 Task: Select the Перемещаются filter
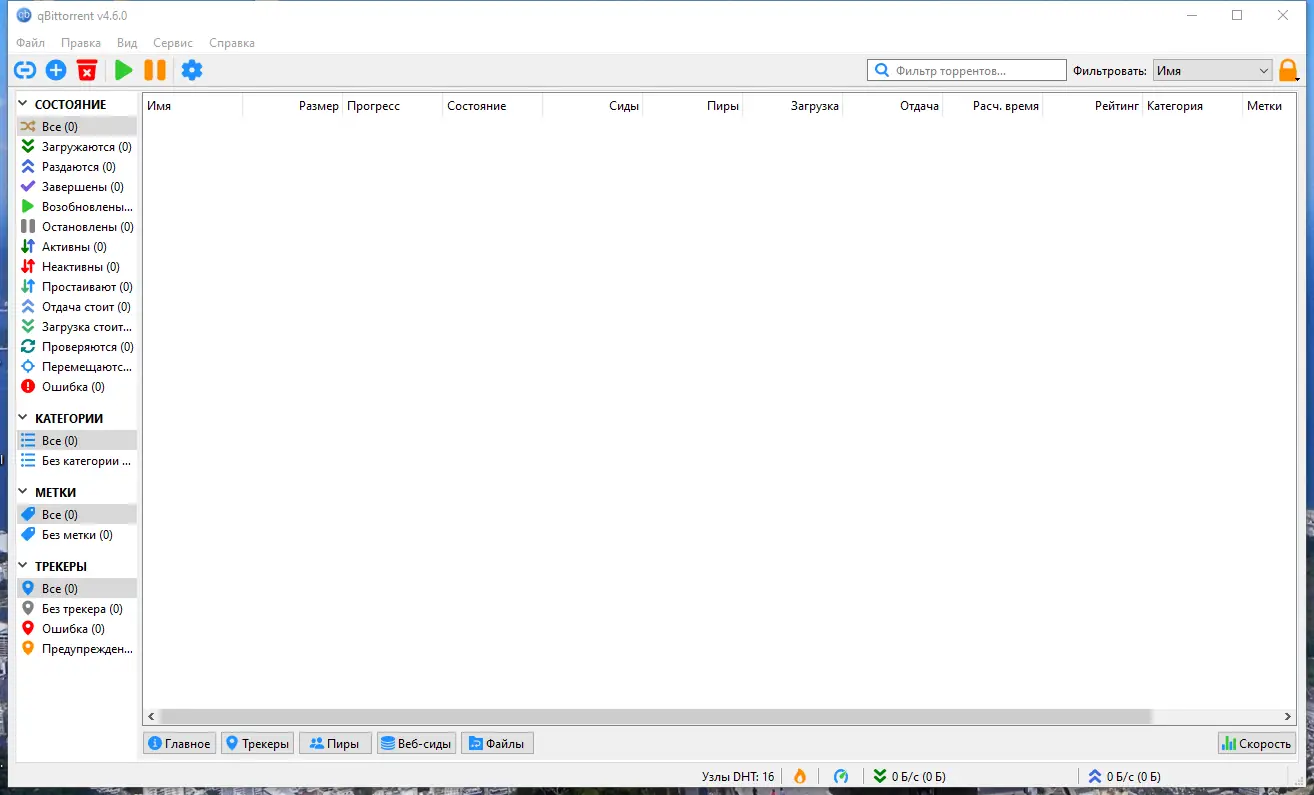tap(77, 367)
